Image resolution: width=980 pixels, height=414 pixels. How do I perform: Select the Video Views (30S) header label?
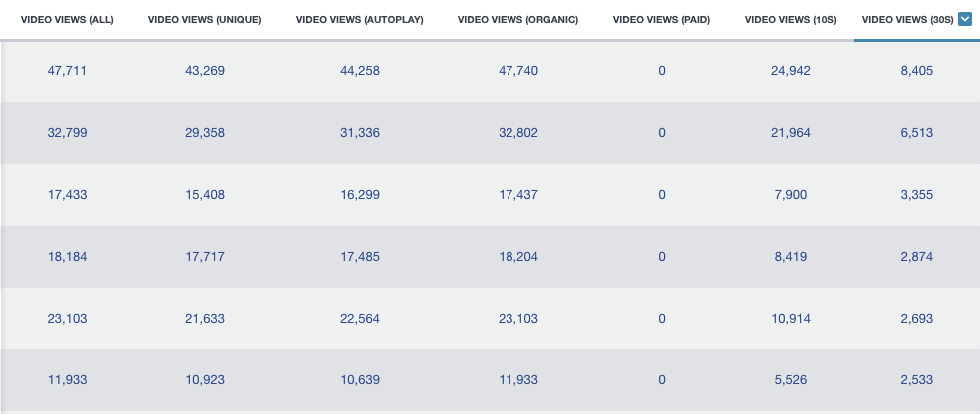908,20
